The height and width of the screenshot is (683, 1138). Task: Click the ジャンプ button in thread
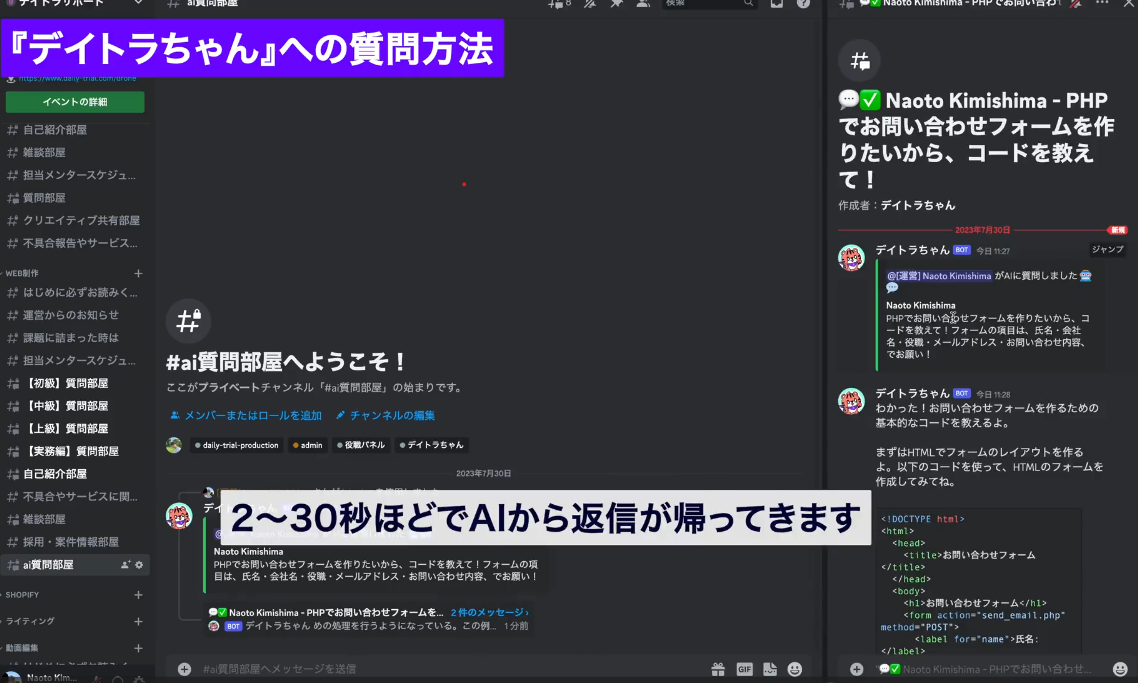[x=1107, y=249]
